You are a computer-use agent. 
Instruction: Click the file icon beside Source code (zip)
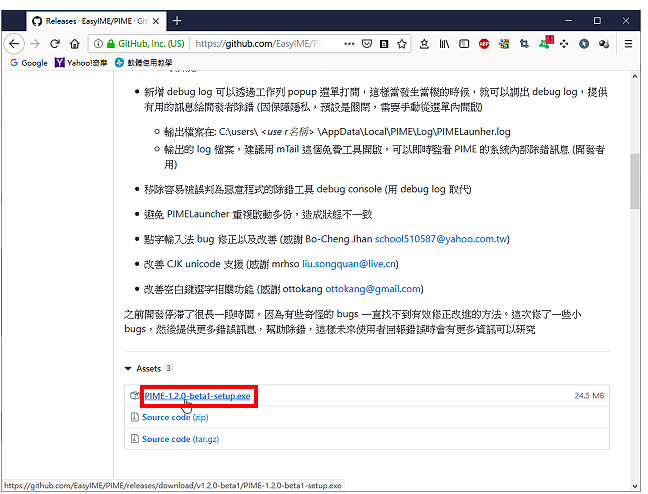134,417
